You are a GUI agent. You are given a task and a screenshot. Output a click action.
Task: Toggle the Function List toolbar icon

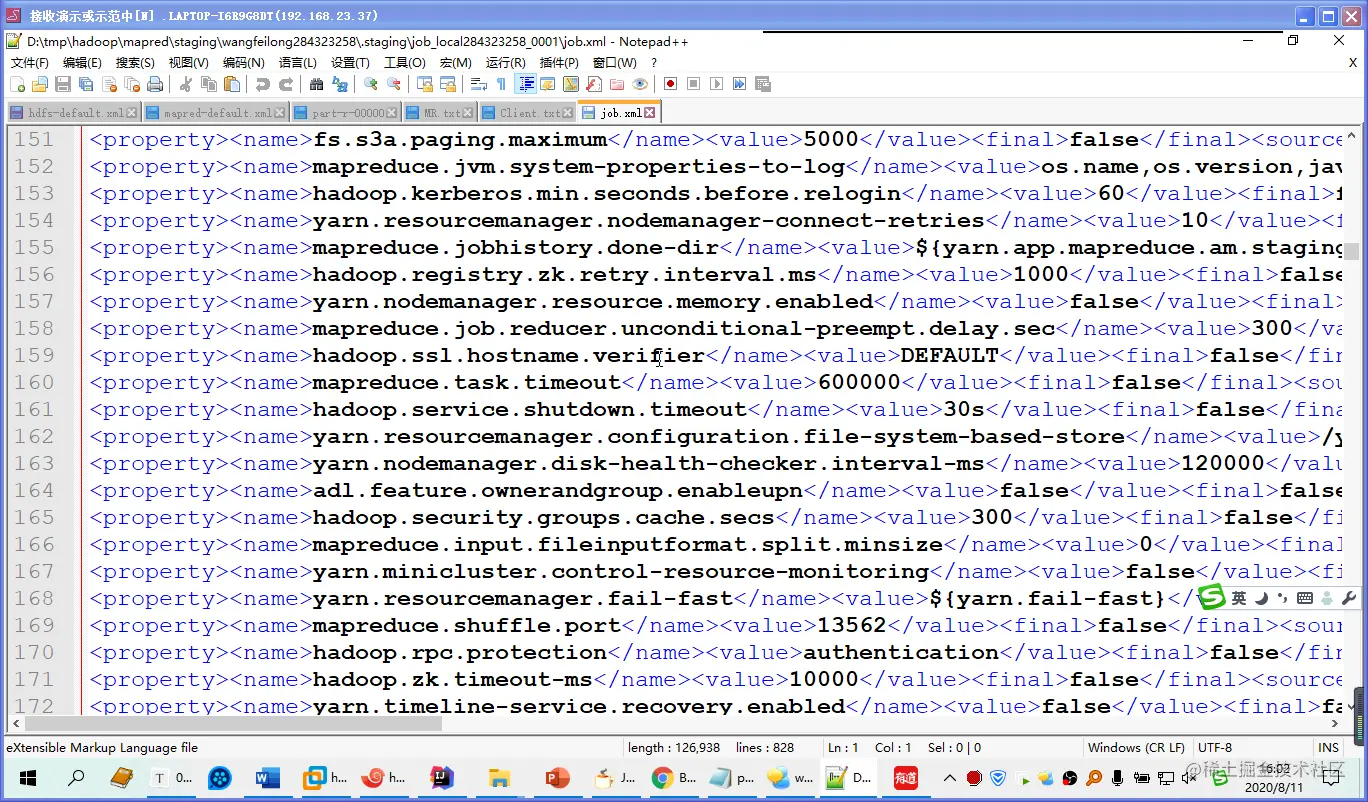(x=593, y=84)
